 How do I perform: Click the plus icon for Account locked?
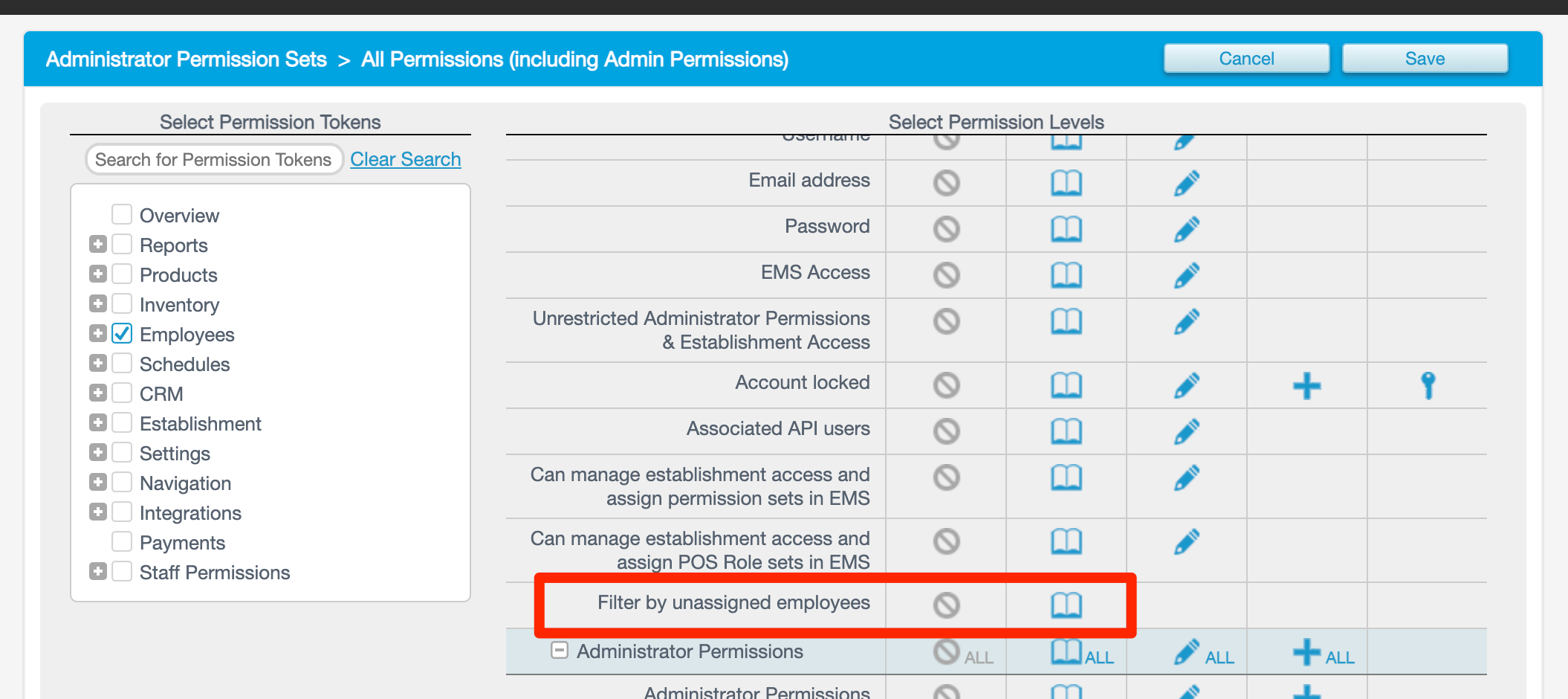click(x=1306, y=386)
